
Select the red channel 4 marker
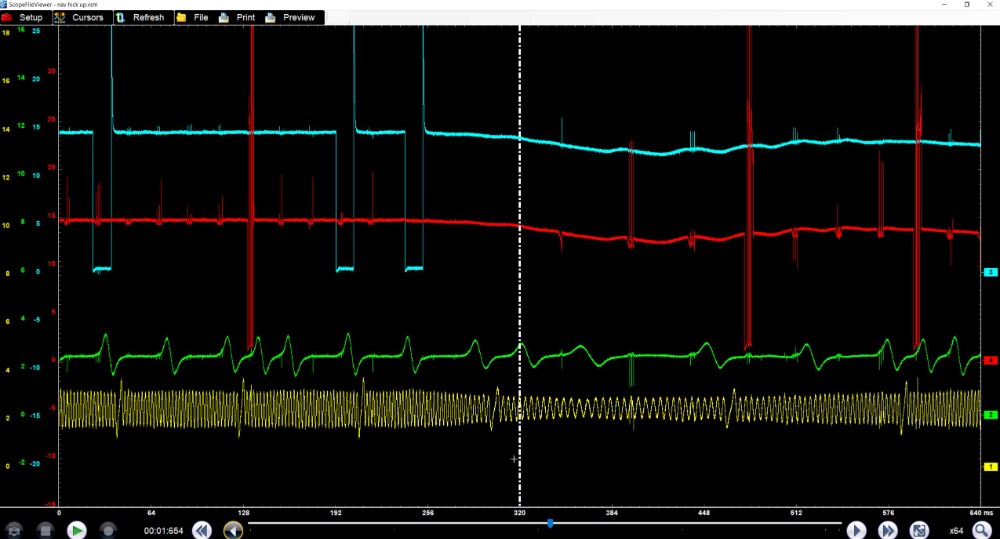coord(990,359)
